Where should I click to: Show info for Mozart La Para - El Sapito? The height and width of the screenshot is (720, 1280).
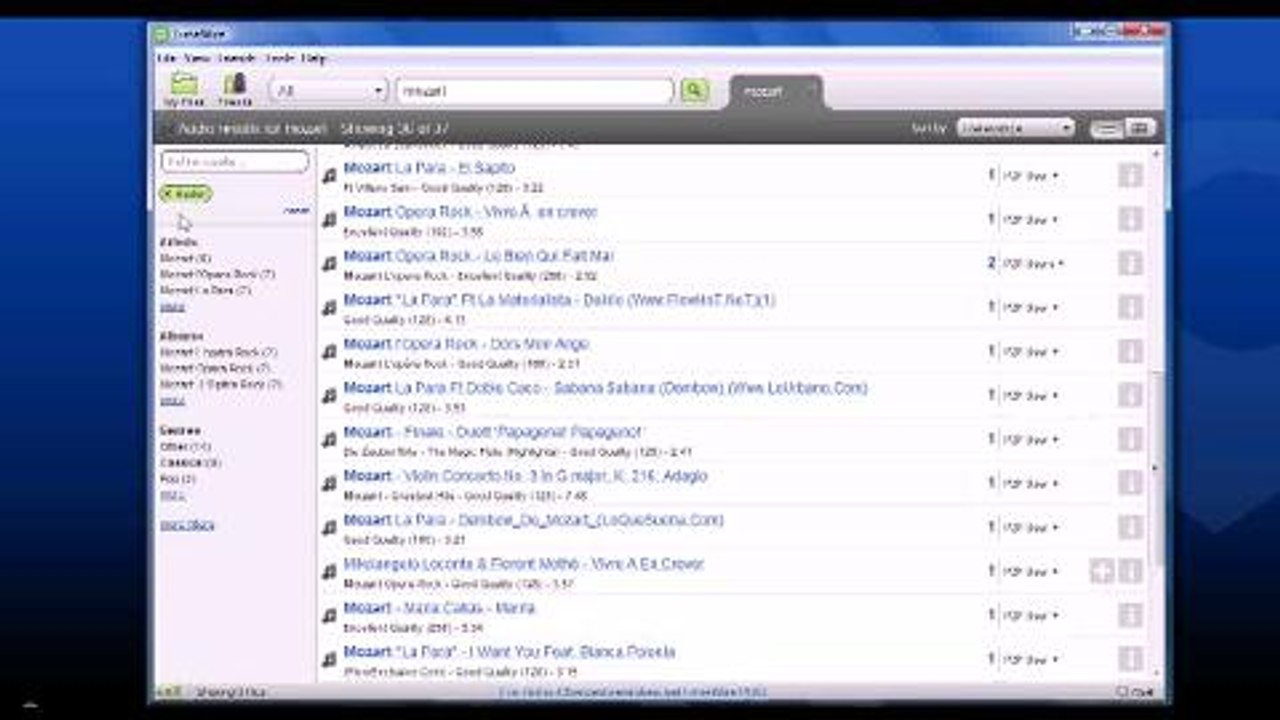1130,176
